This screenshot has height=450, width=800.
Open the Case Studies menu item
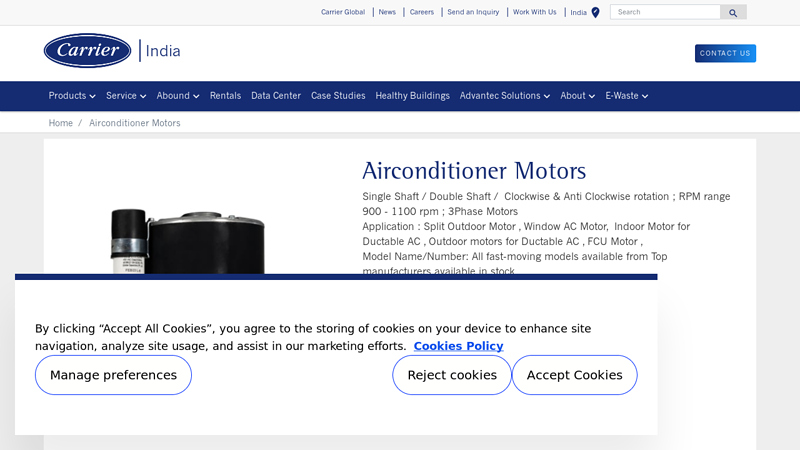338,96
